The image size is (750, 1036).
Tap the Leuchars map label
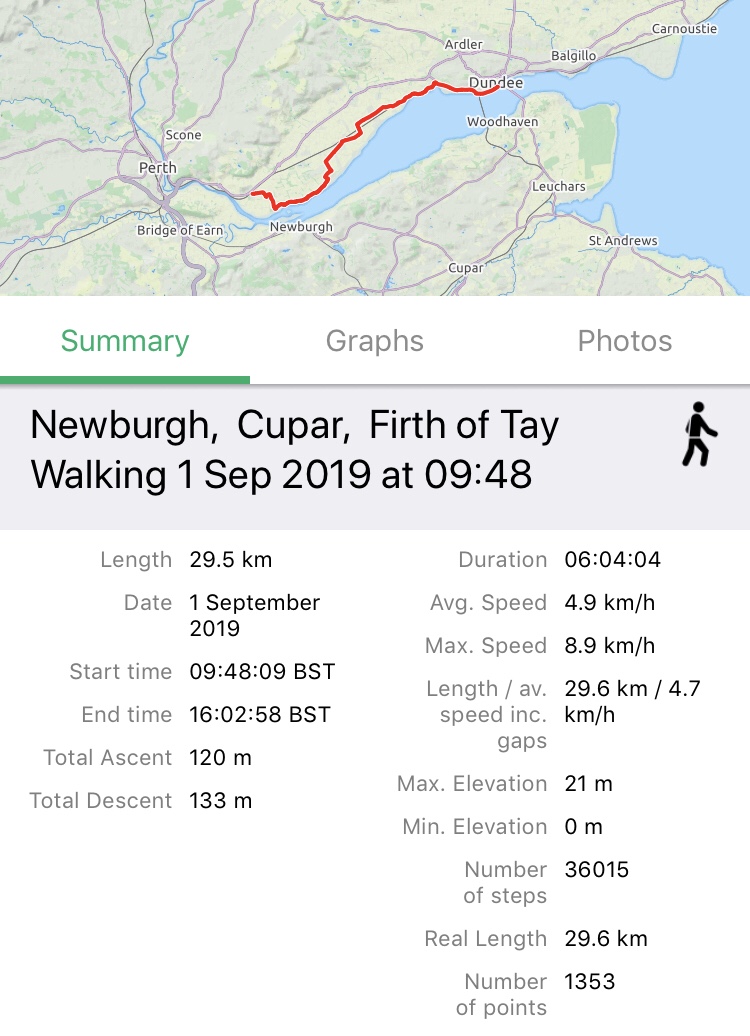pos(559,187)
